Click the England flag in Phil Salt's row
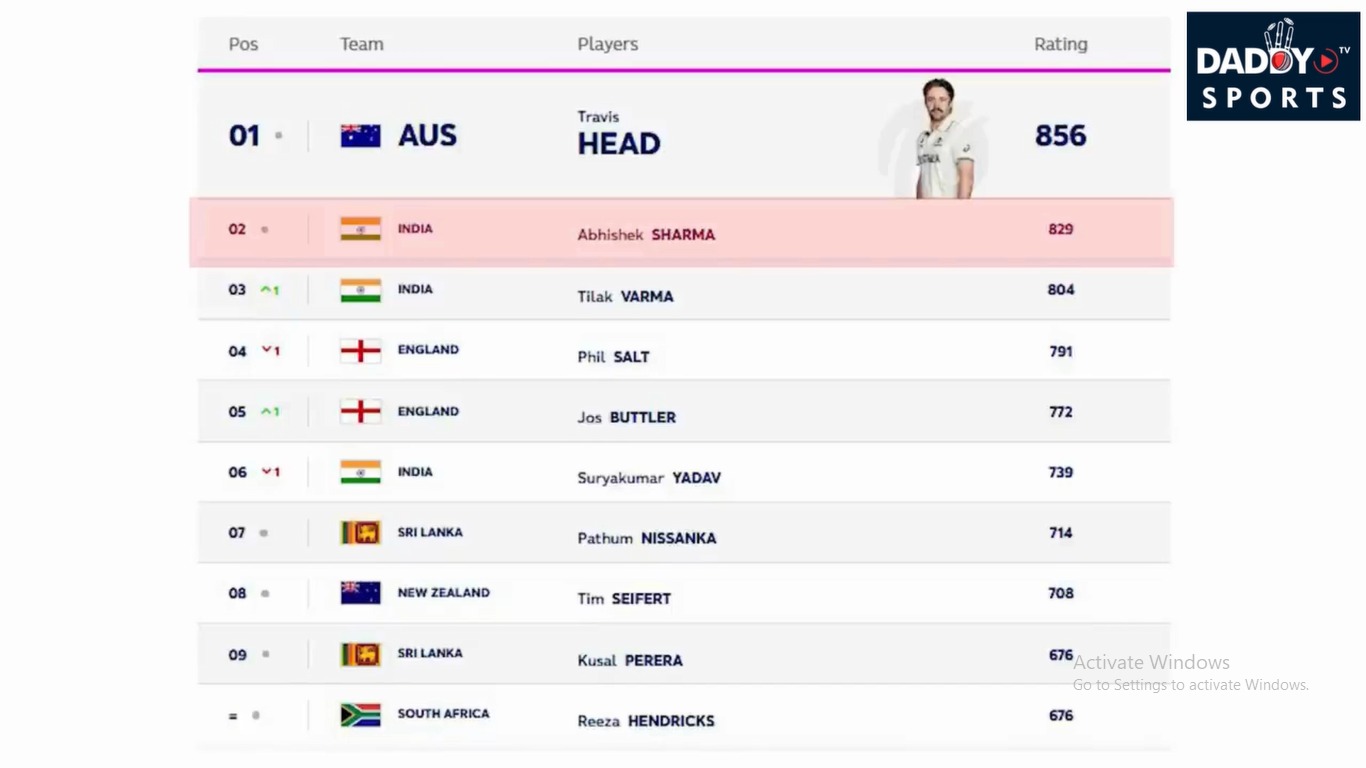 (360, 351)
